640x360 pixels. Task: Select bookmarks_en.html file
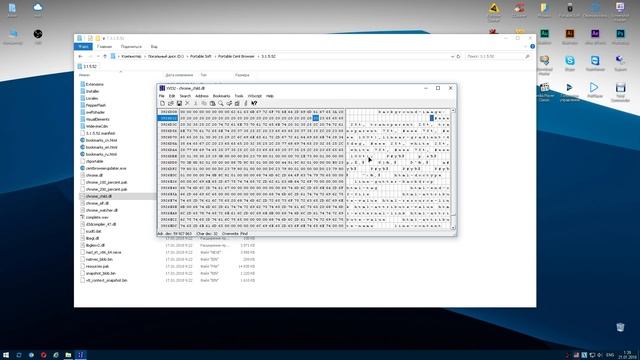[x=101, y=147]
